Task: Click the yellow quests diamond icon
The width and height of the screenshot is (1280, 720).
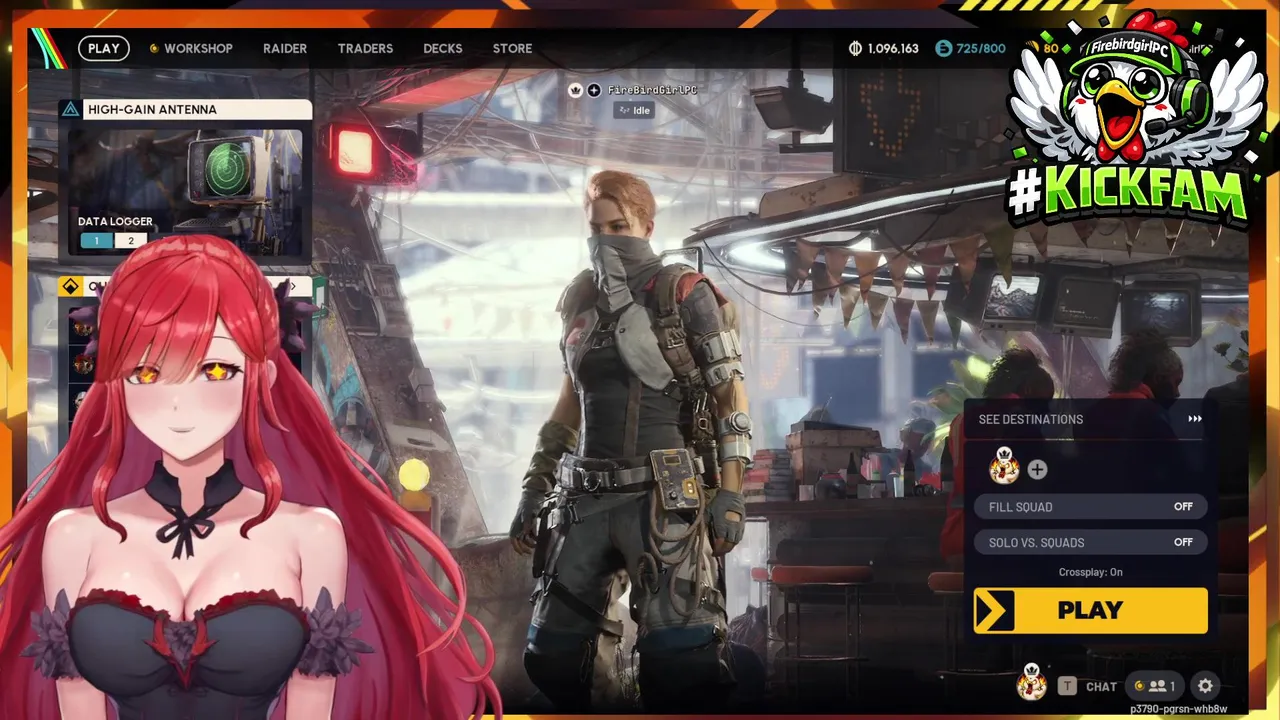Action: coord(70,286)
